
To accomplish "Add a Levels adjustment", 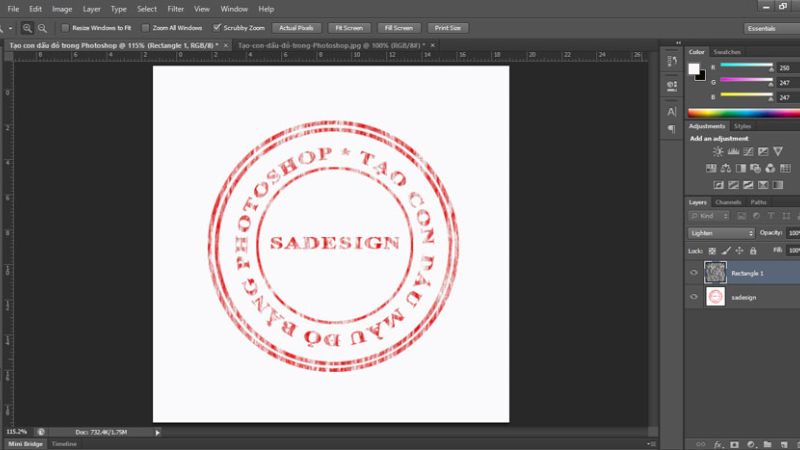I will point(733,152).
